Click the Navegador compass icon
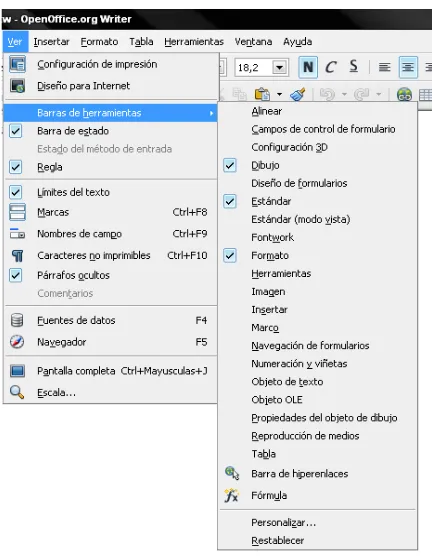Screen dimensions: 432x560 click(17, 342)
